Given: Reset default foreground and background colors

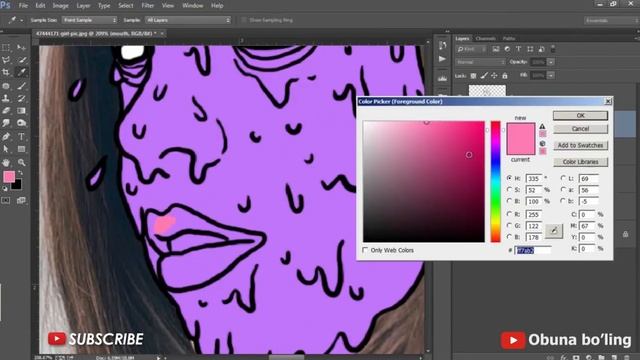Looking at the screenshot, I should [x=5, y=189].
